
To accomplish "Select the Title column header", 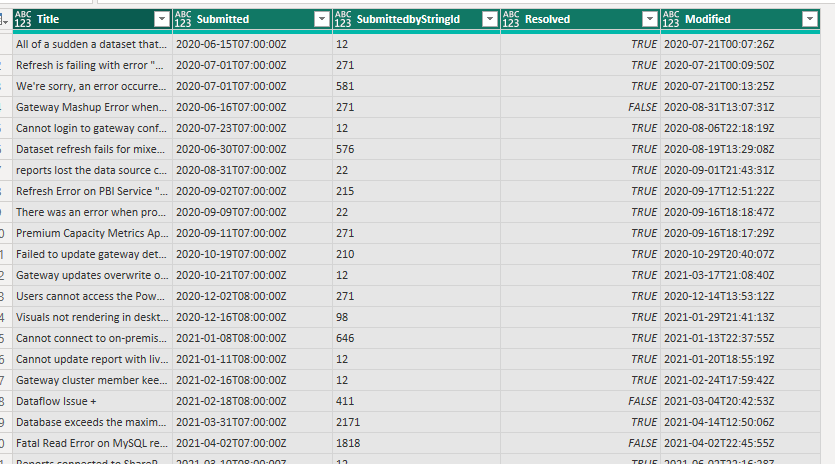I will point(92,19).
